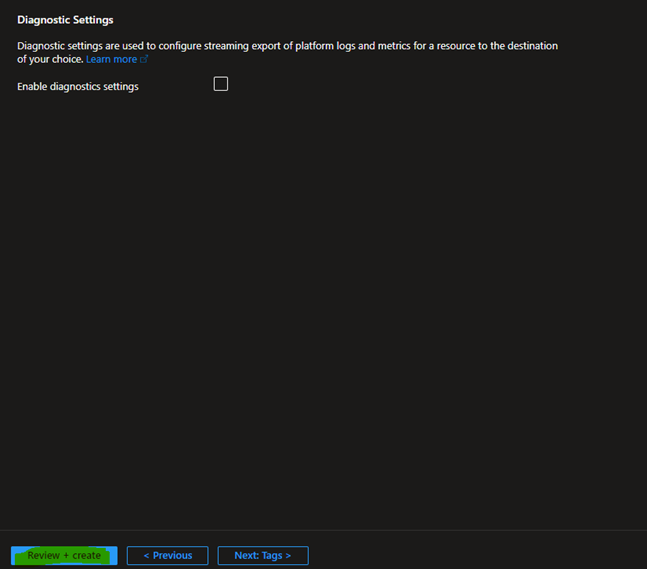Go back with the Previous button

[x=167, y=555]
